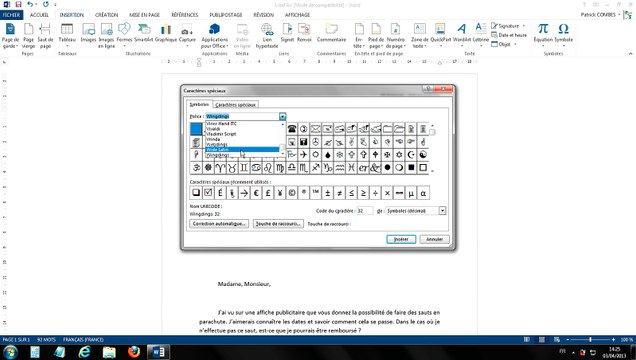Viewport: 636px width, 360px height.
Task: Open the Police font dropdown arrow
Action: [282, 116]
